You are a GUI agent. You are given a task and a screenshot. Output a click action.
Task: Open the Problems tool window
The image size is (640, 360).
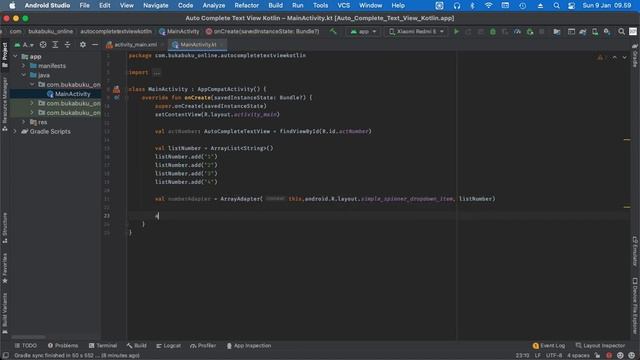pos(62,346)
